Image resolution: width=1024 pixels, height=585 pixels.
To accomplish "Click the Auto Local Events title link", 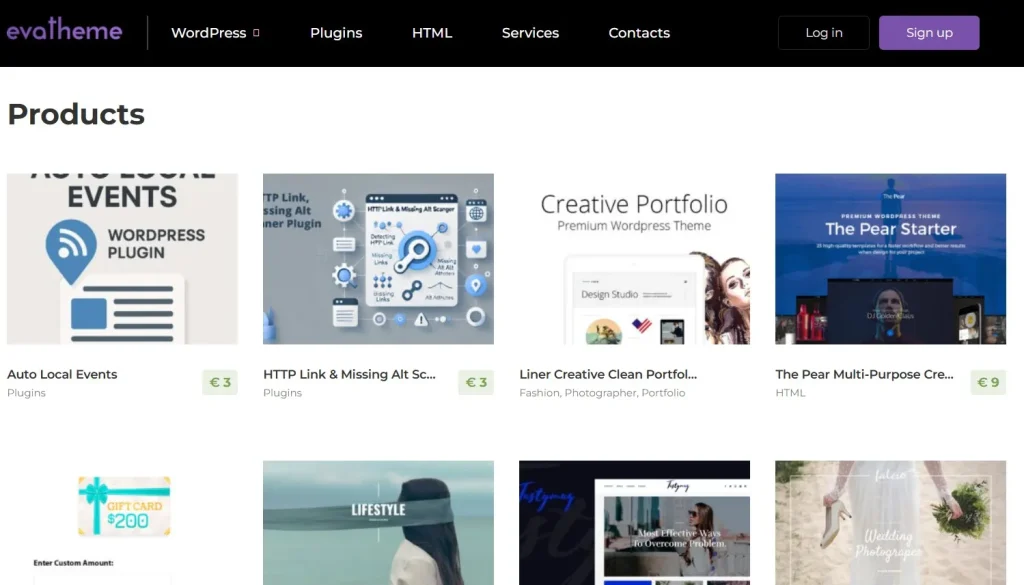I will click(x=62, y=374).
